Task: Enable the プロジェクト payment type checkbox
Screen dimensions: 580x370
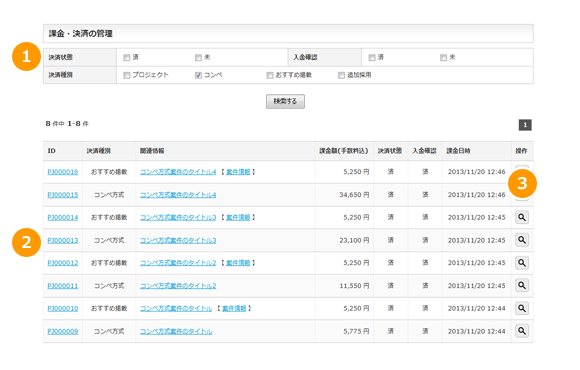Action: pyautogui.click(x=127, y=75)
